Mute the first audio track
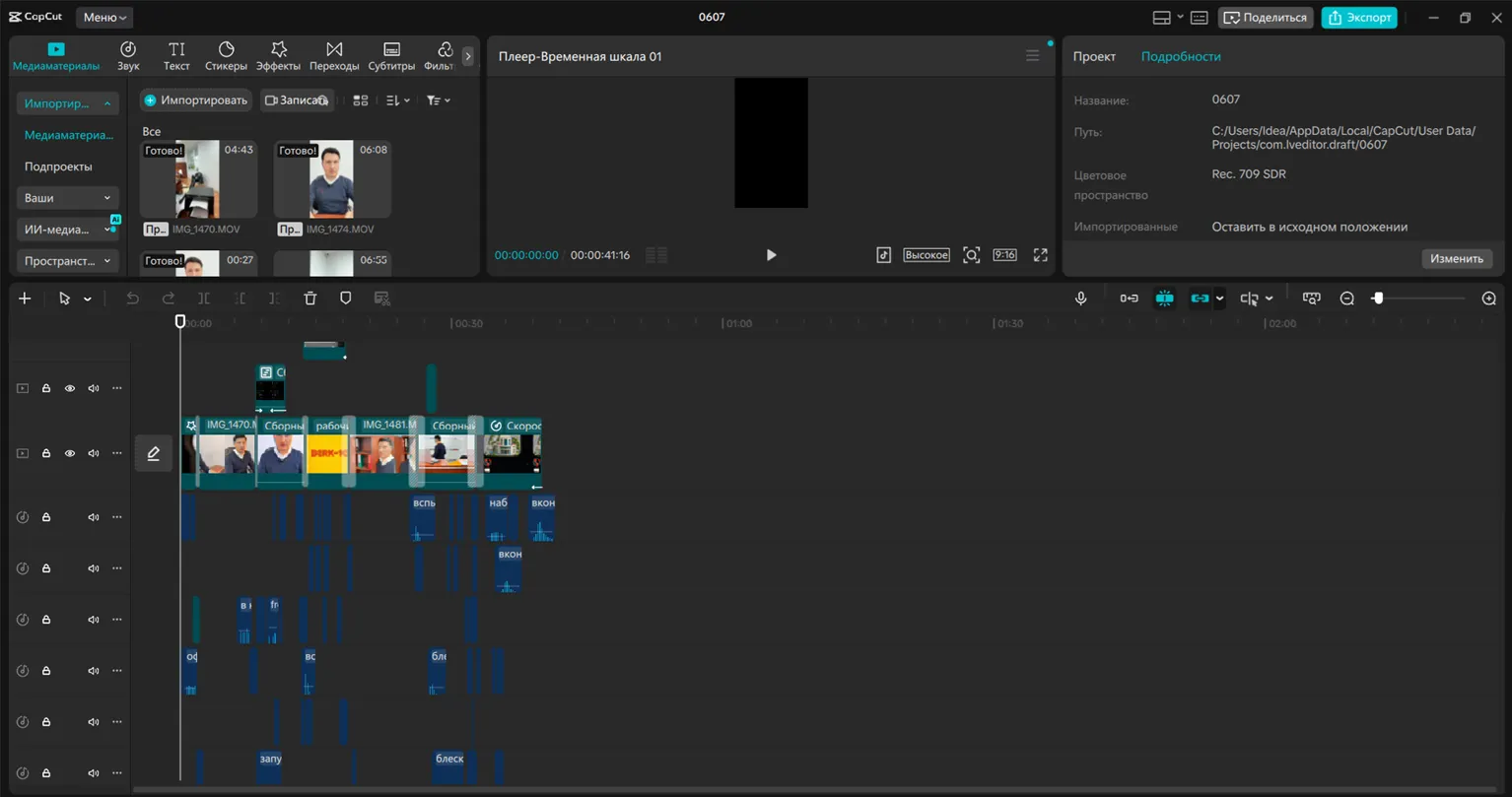 point(94,517)
